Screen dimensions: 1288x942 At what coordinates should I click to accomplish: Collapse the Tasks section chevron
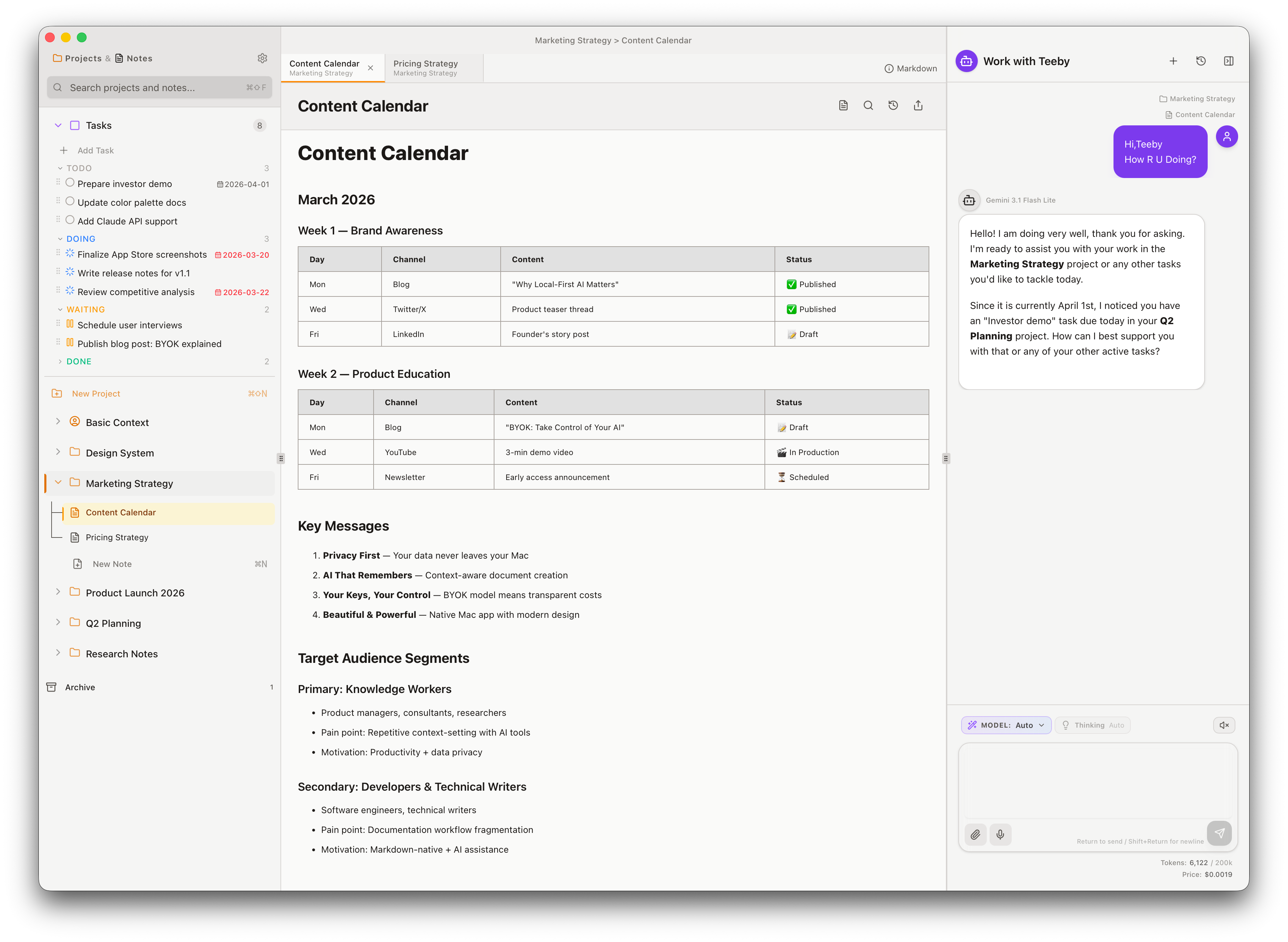point(58,125)
